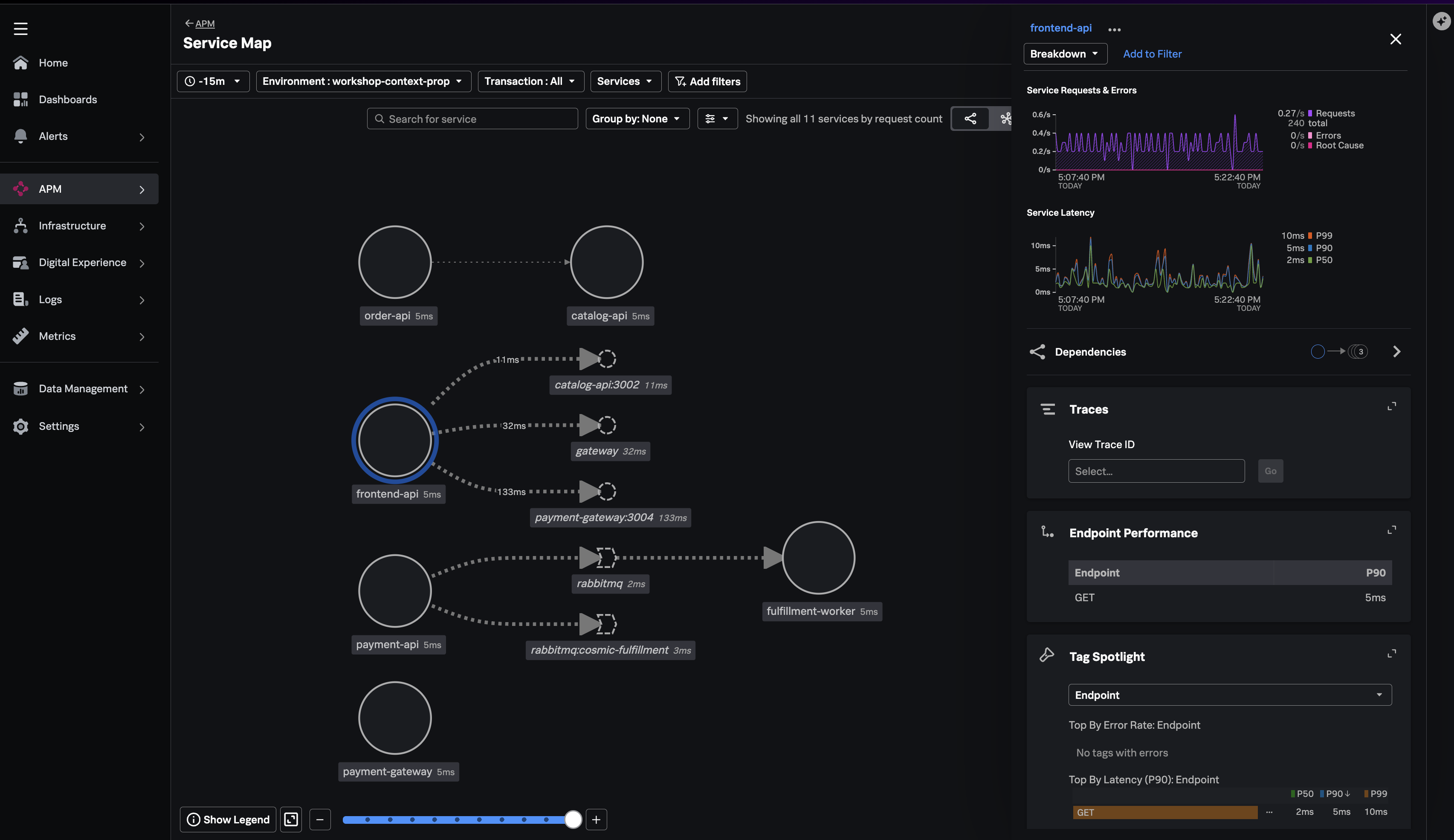This screenshot has height=840, width=1454.
Task: Click the Infrastructure icon
Action: pyautogui.click(x=21, y=226)
